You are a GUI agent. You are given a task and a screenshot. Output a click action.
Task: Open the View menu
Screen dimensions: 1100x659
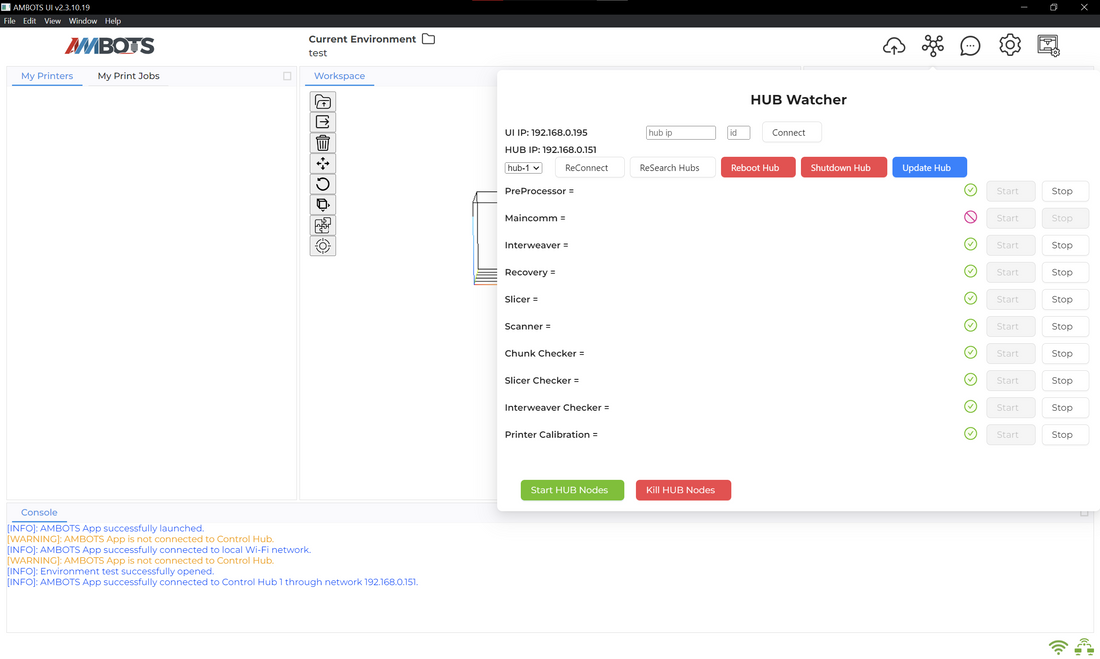53,21
